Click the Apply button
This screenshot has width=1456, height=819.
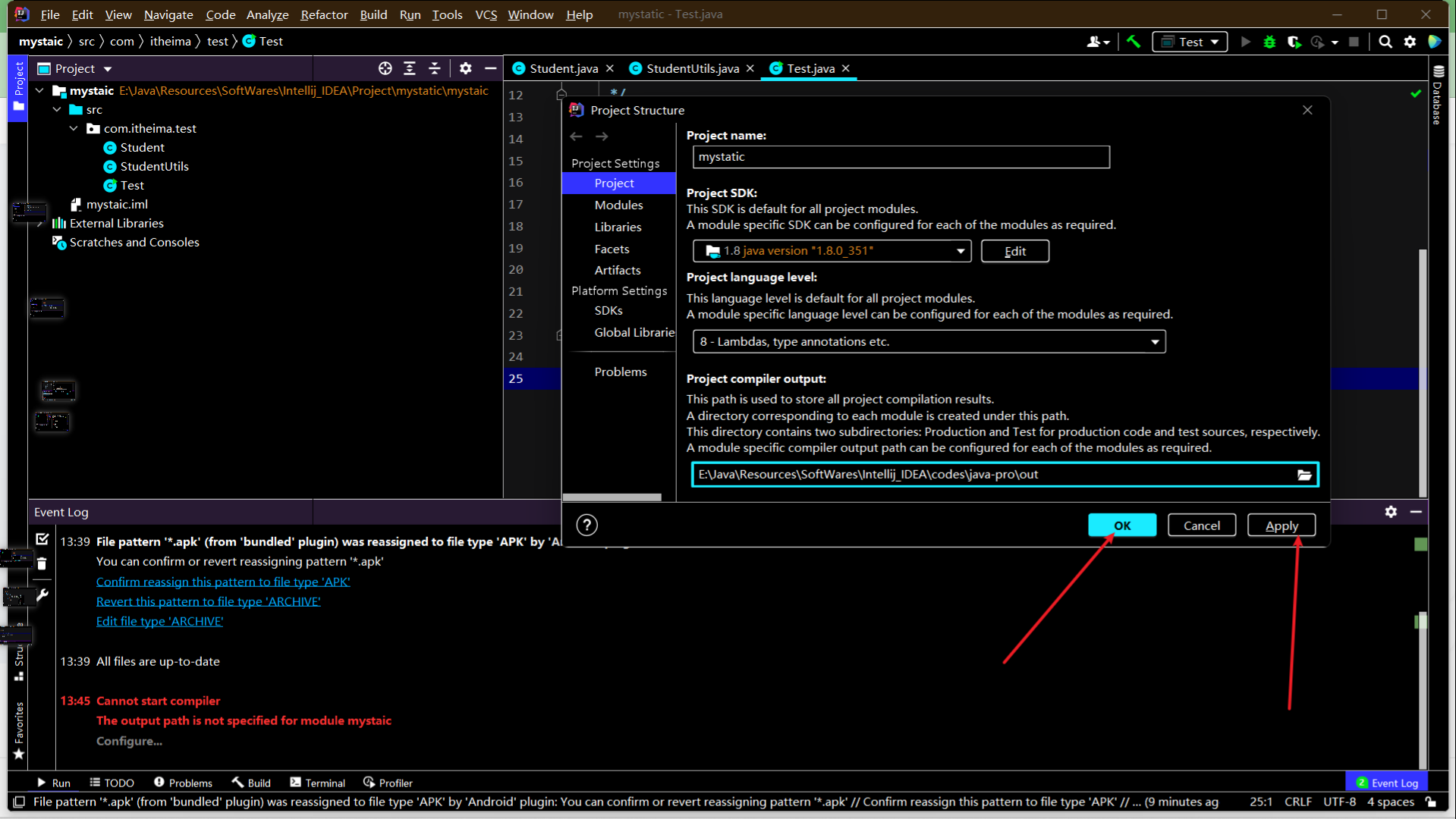click(x=1281, y=526)
